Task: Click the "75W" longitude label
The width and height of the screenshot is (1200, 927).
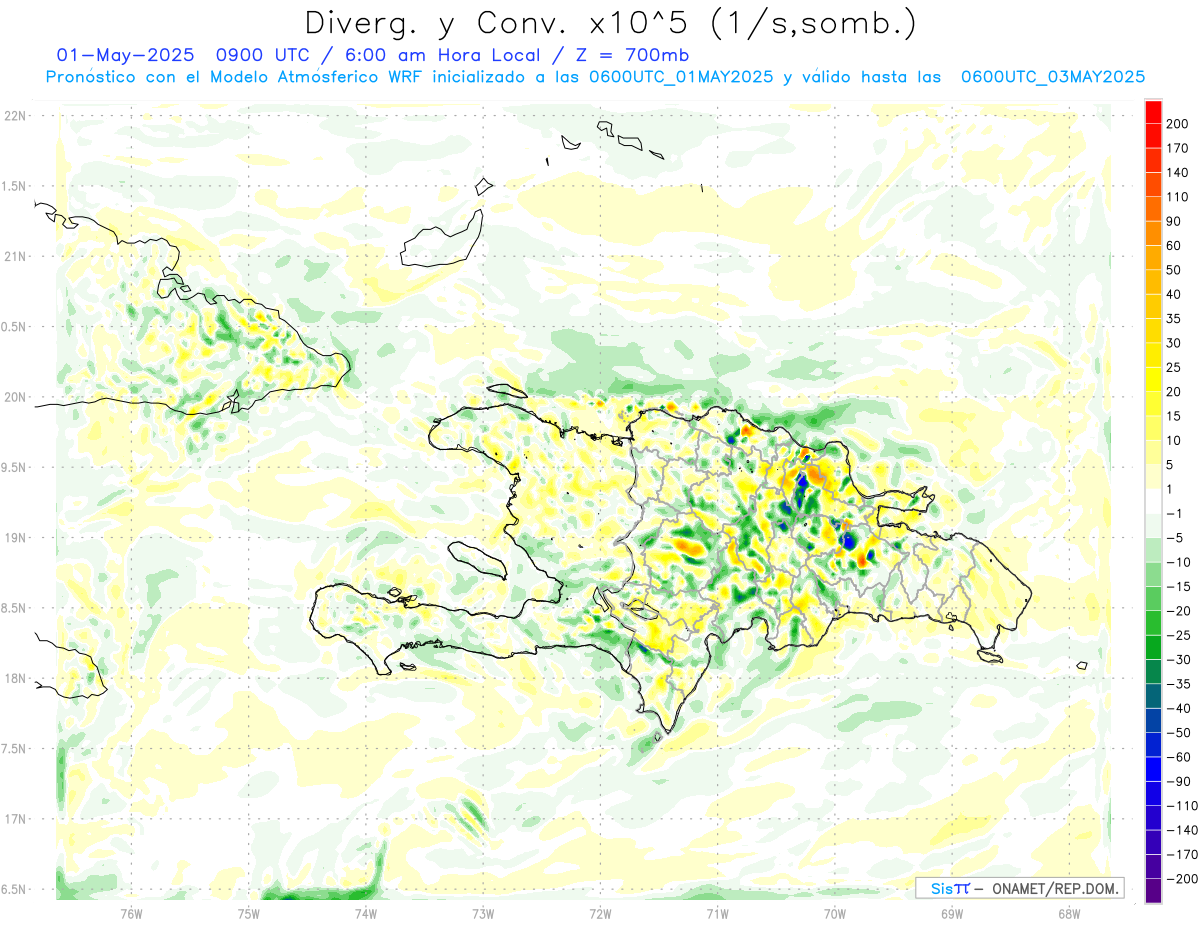Action: (248, 913)
